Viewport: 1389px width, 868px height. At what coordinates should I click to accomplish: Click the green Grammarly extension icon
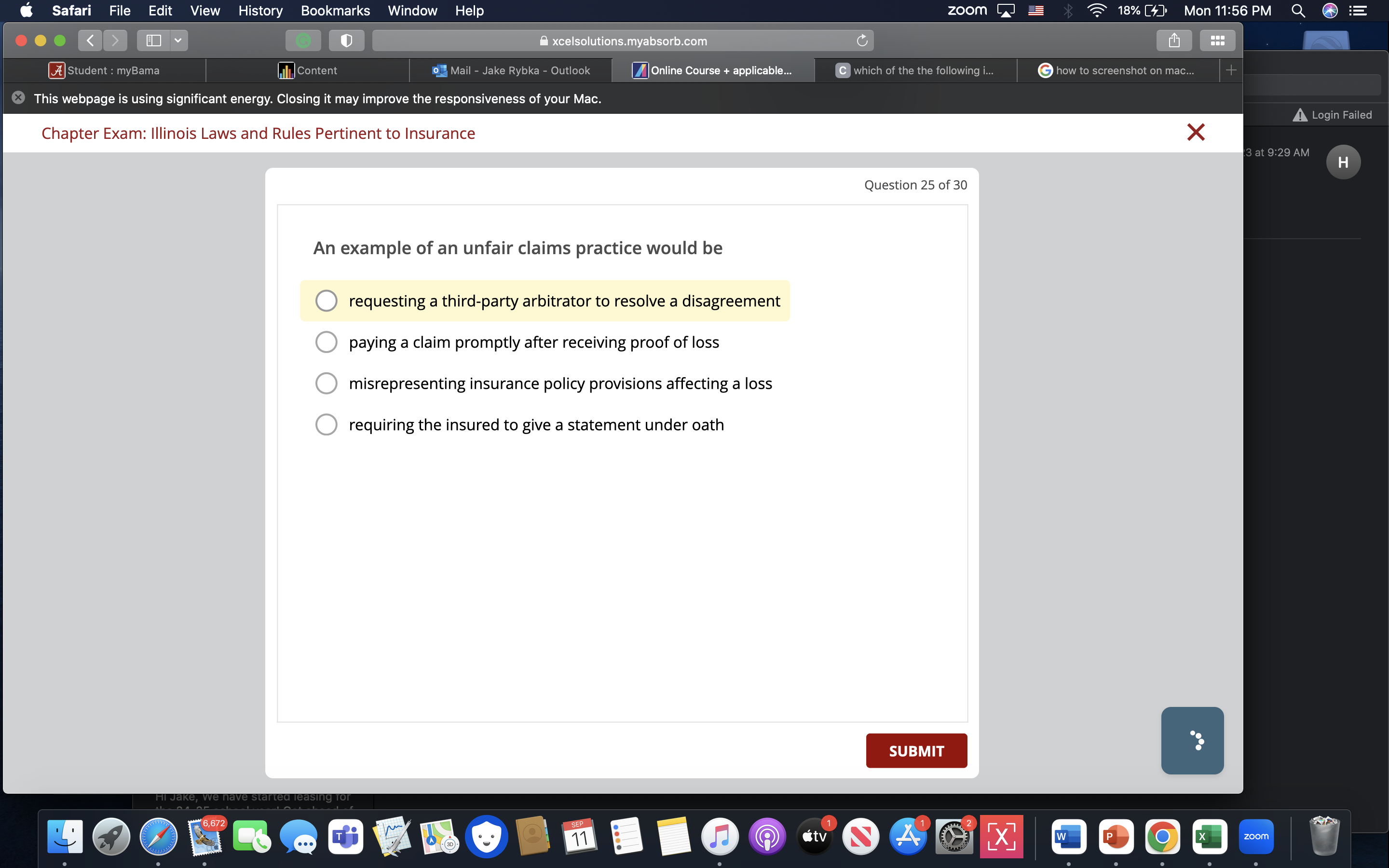click(303, 40)
